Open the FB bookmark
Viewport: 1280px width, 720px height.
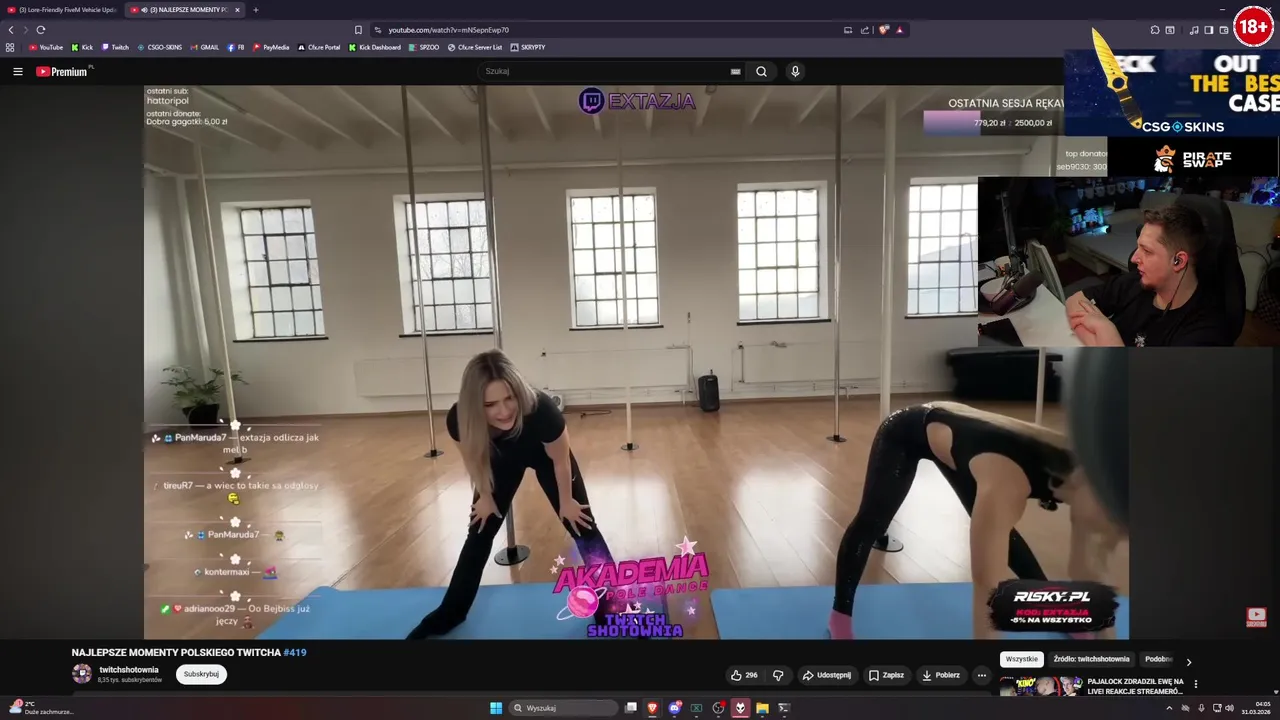[x=236, y=47]
